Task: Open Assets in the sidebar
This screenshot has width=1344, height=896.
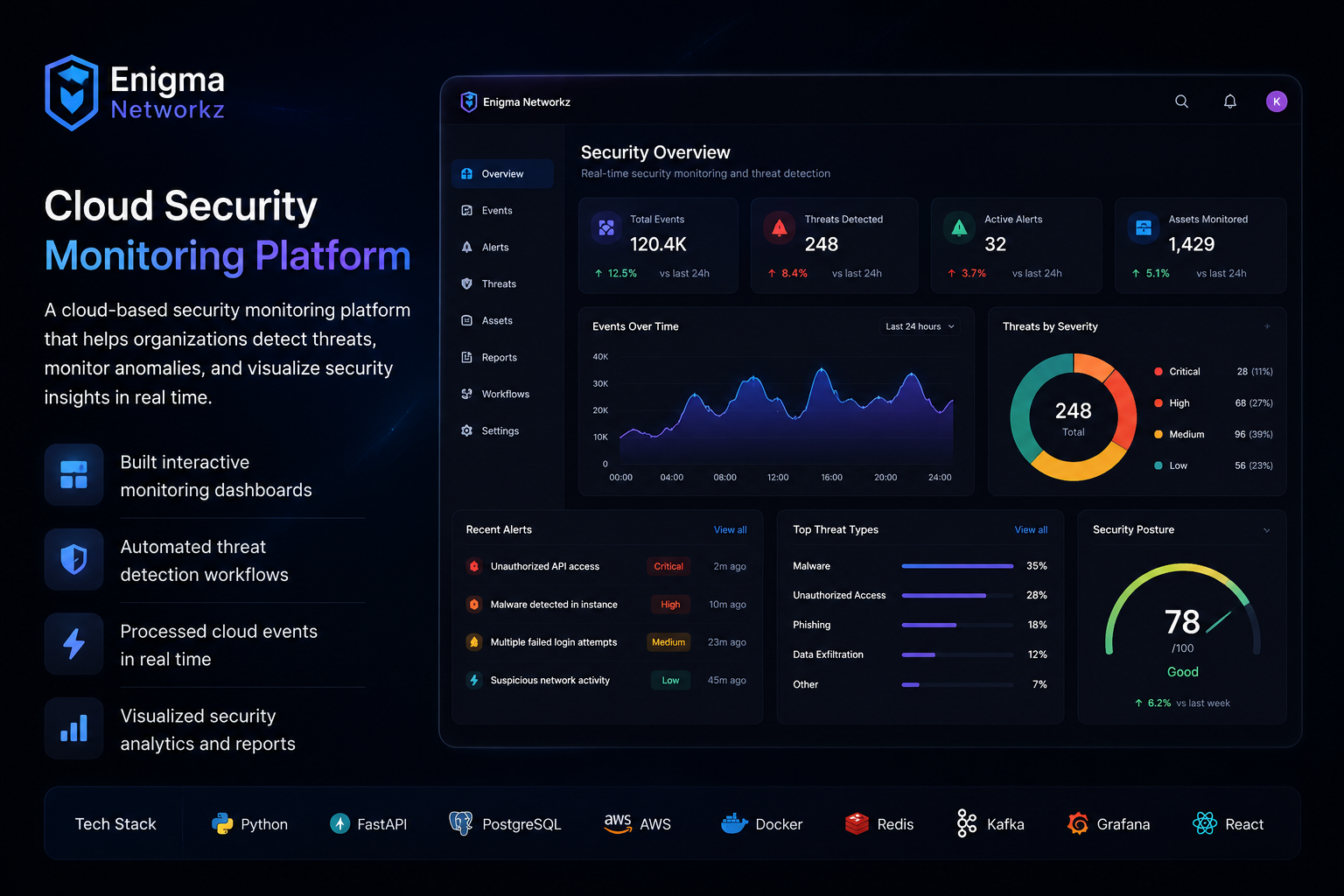Action: 502,320
